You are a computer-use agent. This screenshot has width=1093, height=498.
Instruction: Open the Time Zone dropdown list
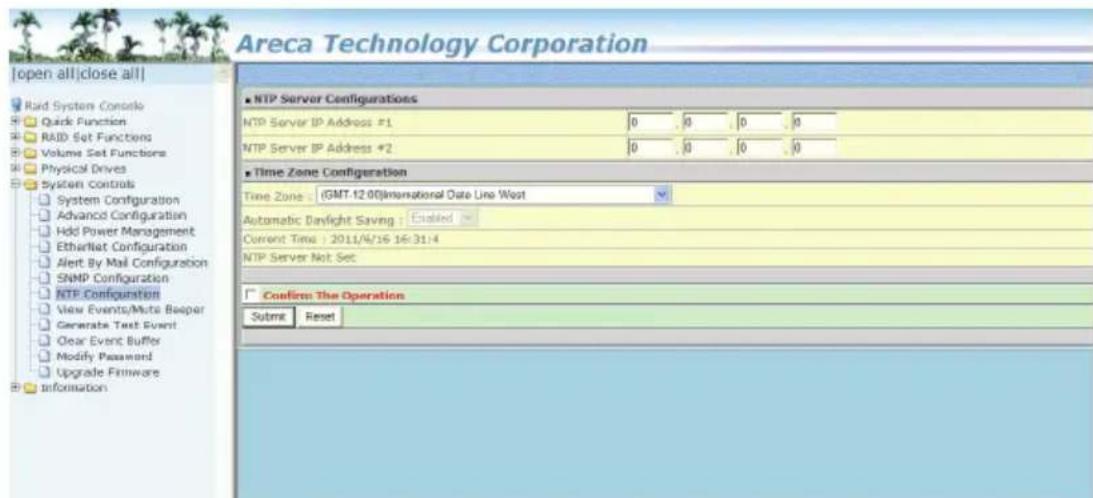[493, 195]
